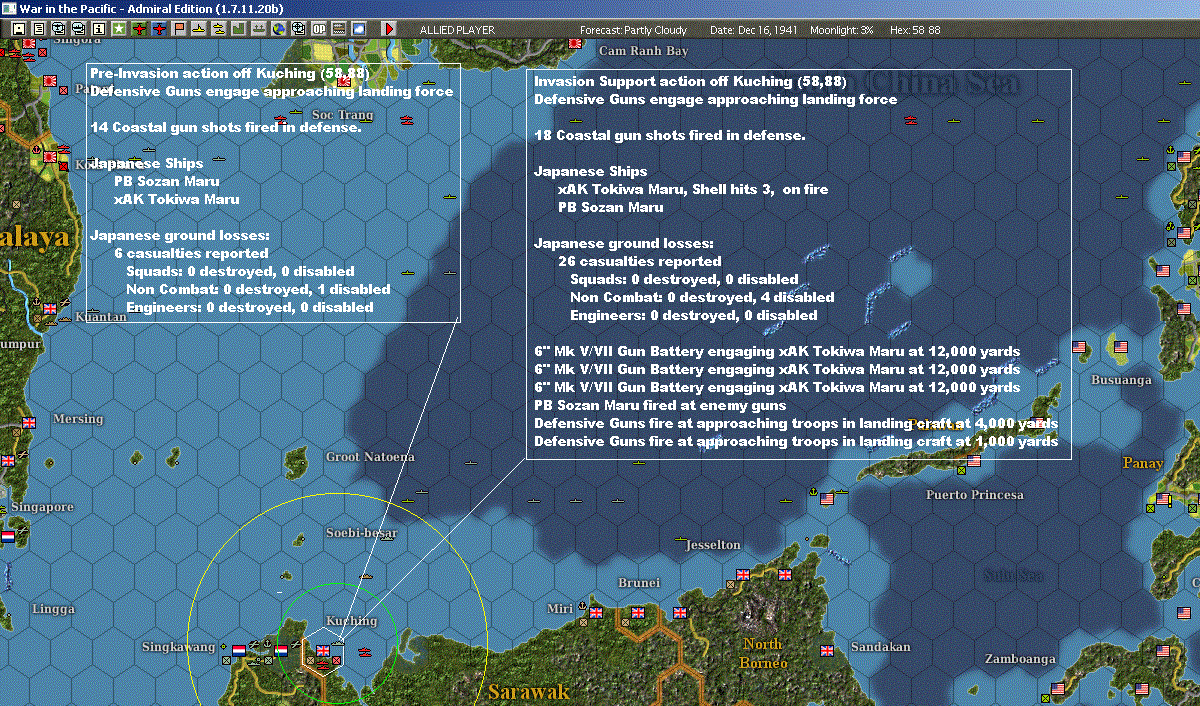
Task: Click the Soebi-besar island label
Action: click(361, 533)
